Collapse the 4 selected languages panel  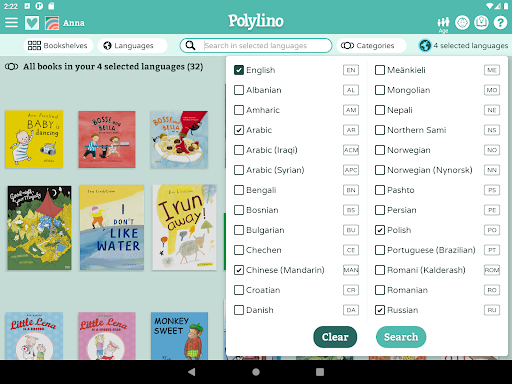click(x=463, y=45)
